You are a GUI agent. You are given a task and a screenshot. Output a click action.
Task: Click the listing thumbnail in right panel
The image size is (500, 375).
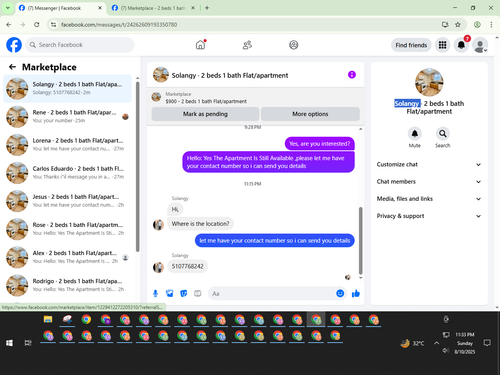(429, 82)
